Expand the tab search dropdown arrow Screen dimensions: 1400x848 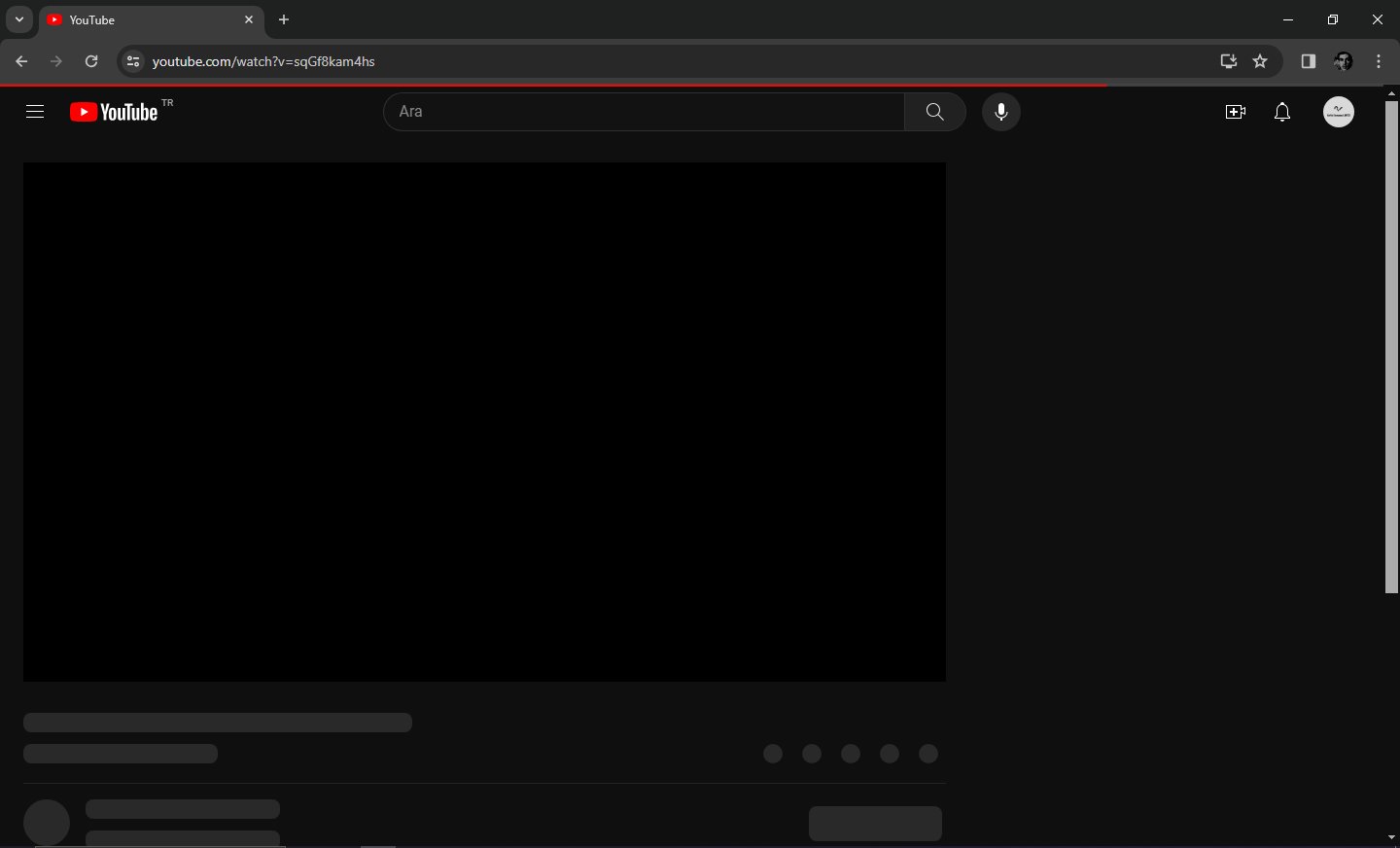tap(19, 19)
